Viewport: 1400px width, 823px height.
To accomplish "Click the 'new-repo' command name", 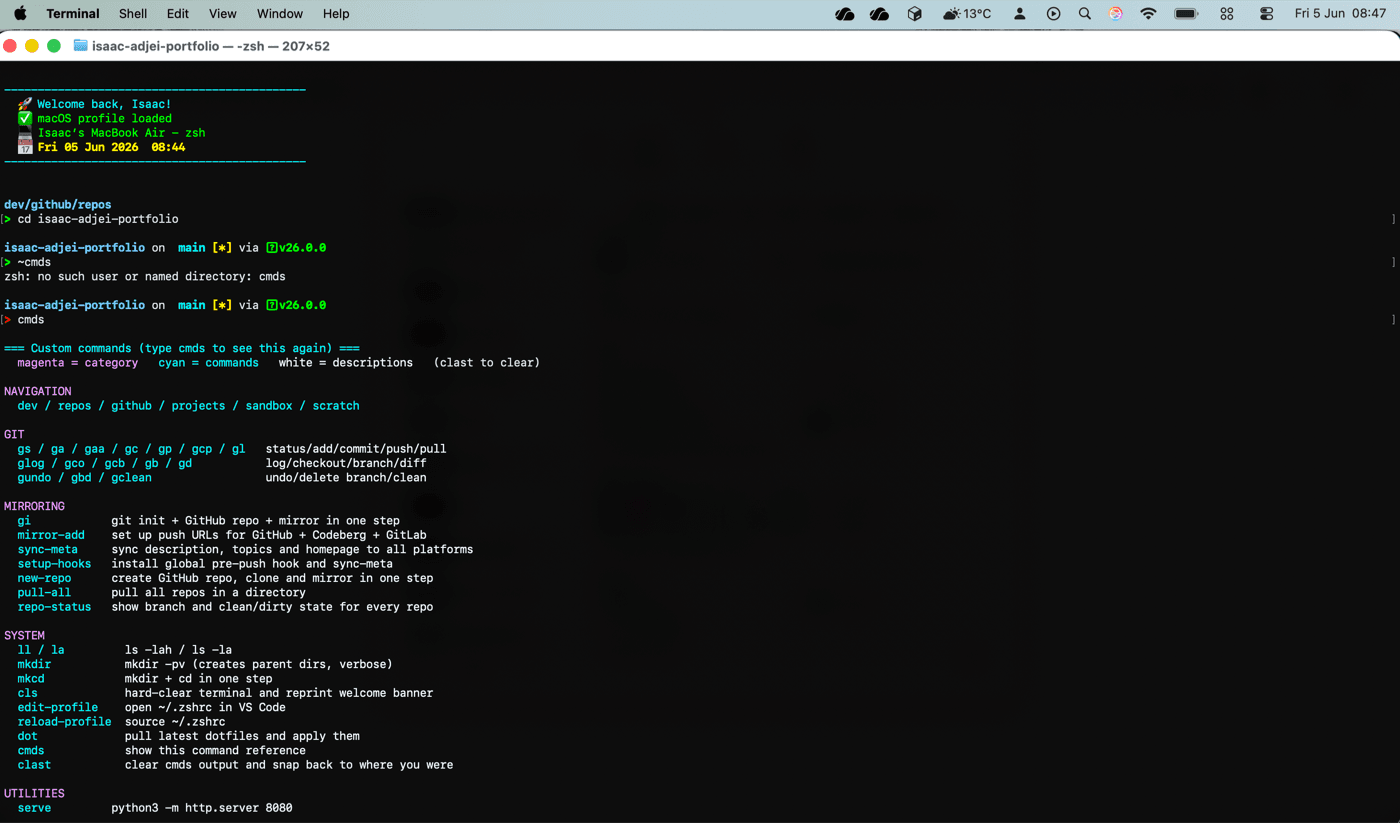I will [44, 578].
